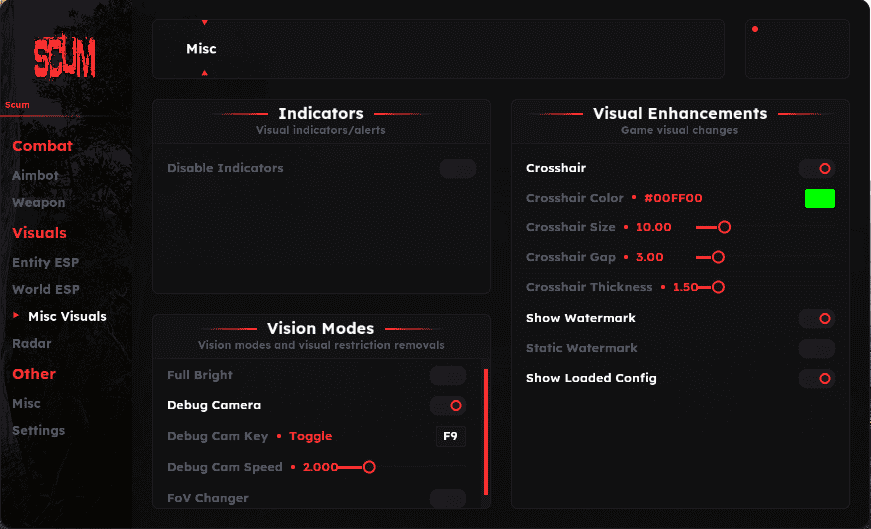
Task: Open Settings in the sidebar
Action: (x=38, y=431)
